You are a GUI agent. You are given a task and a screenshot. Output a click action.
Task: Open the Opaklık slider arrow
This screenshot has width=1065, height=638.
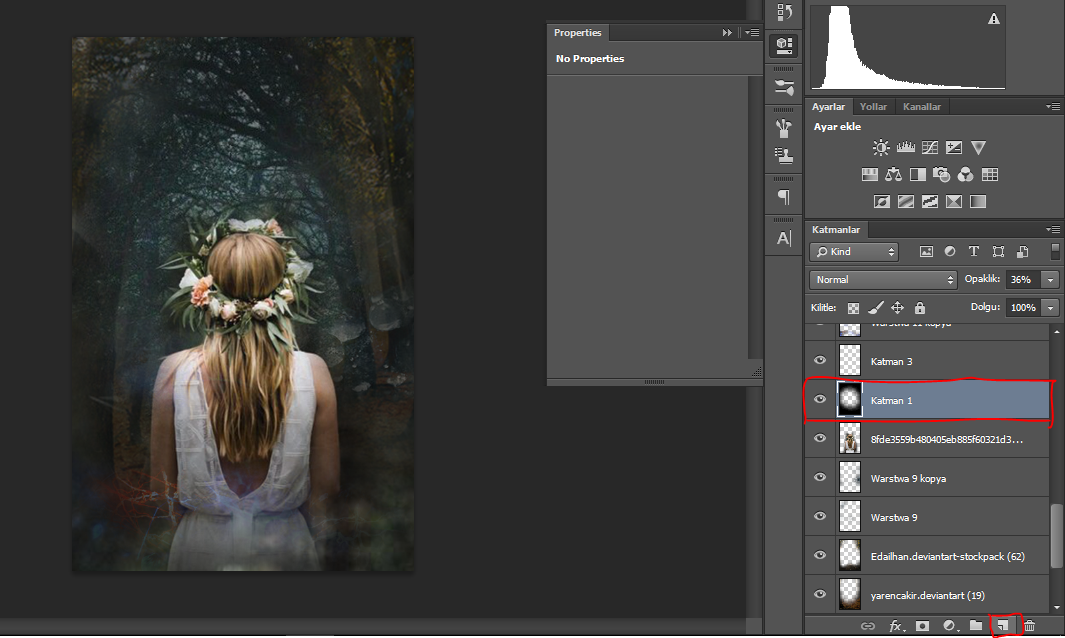click(x=1051, y=279)
